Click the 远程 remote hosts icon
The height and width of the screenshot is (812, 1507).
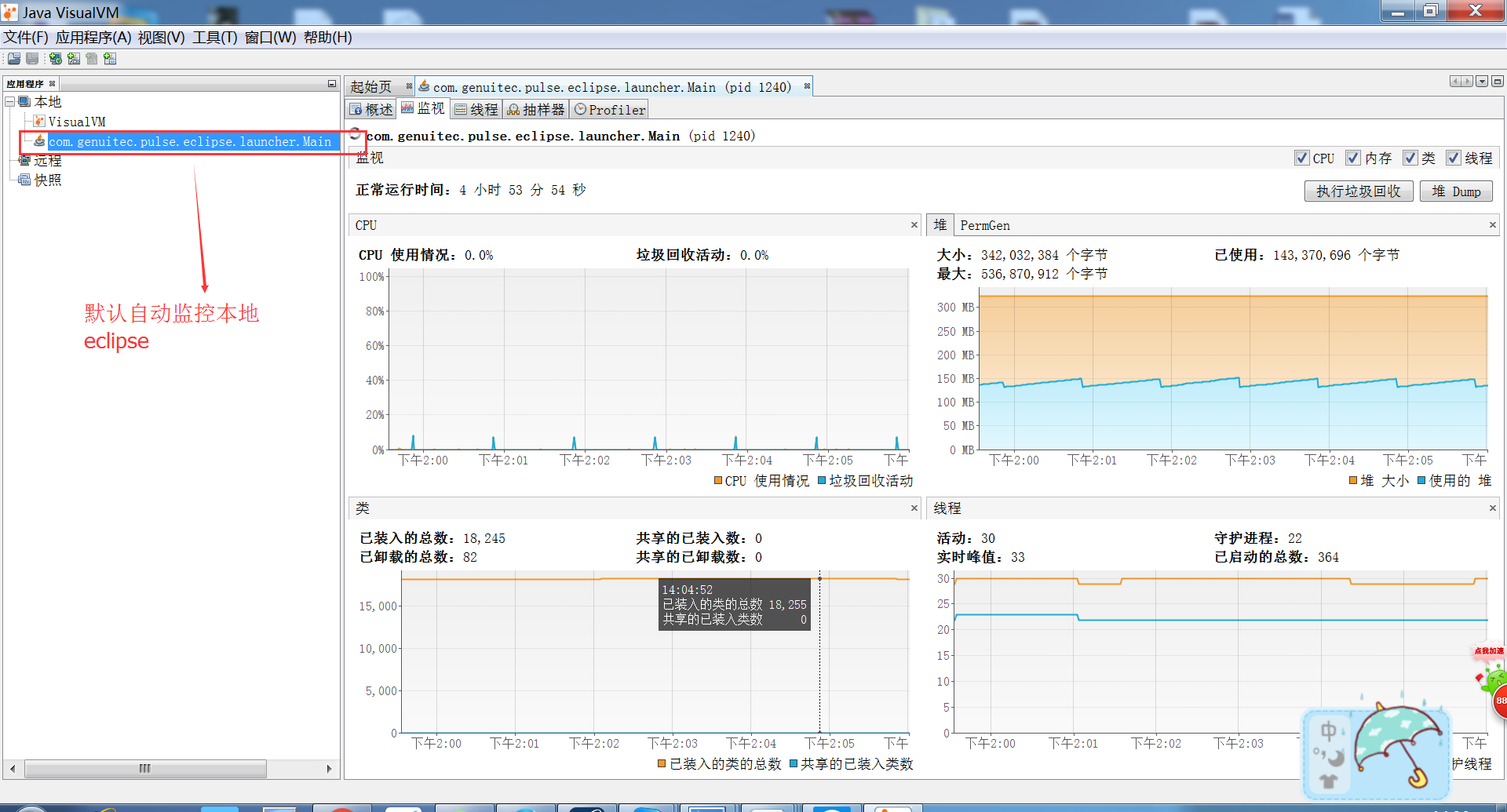point(24,161)
